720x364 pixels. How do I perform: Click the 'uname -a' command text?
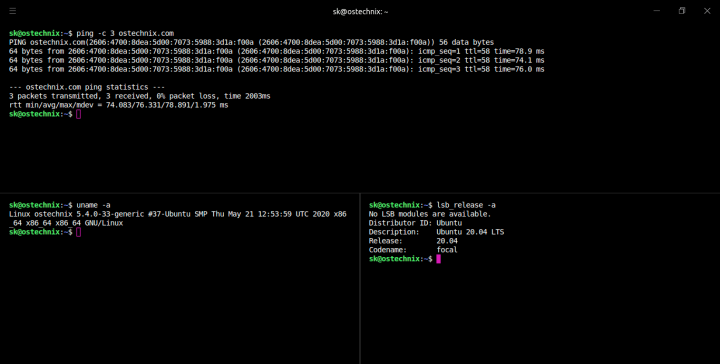93,205
